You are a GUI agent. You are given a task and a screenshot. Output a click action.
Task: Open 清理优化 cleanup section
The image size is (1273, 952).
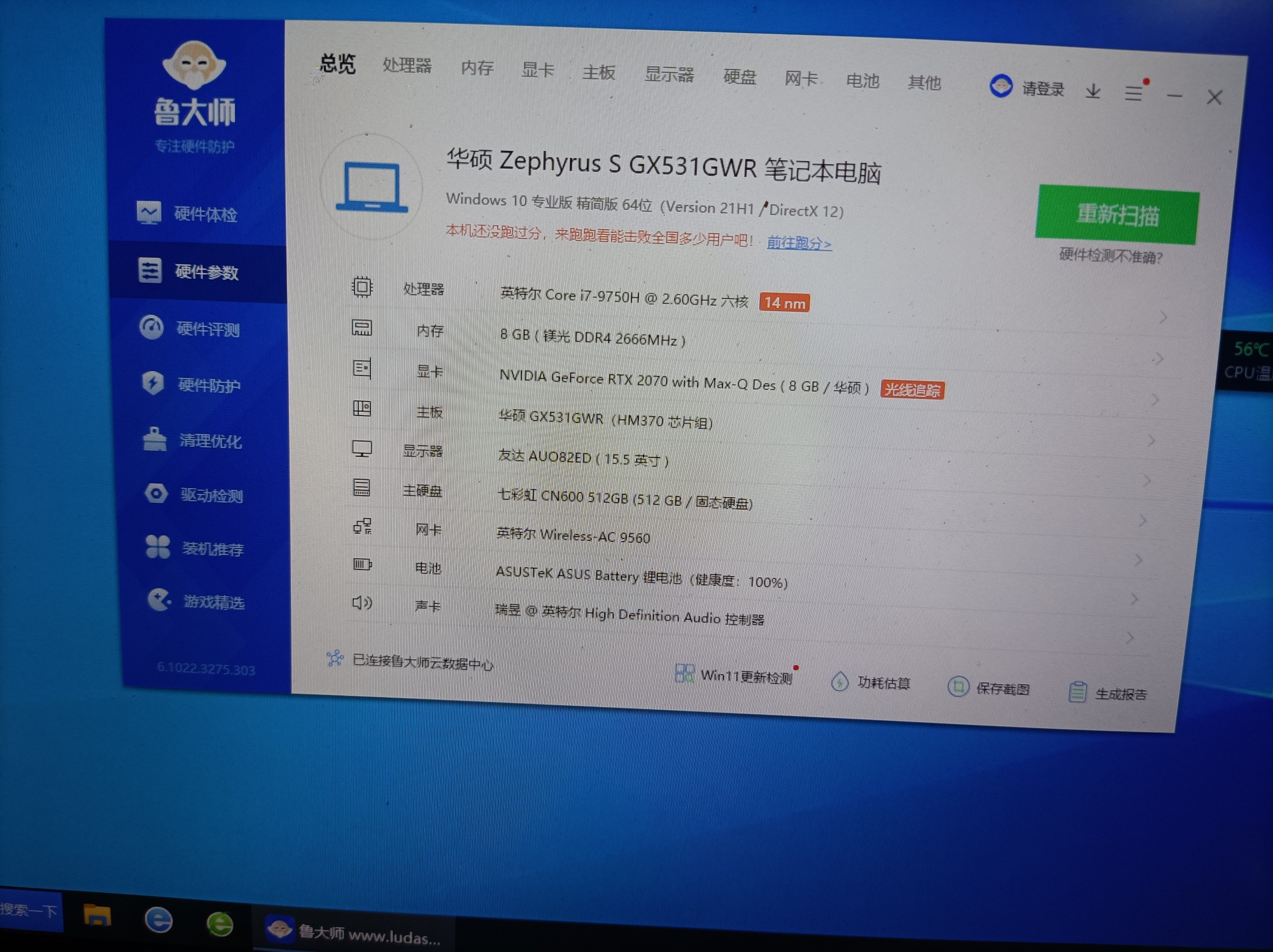click(x=192, y=440)
